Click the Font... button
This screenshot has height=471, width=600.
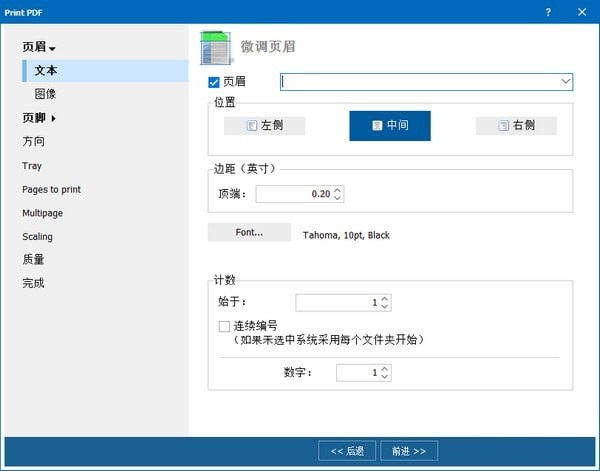click(x=249, y=232)
